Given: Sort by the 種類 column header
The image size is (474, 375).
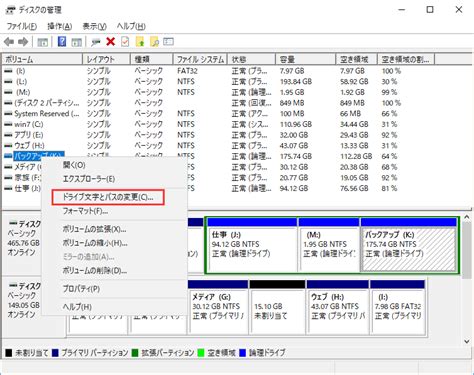Looking at the screenshot, I should pos(152,59).
